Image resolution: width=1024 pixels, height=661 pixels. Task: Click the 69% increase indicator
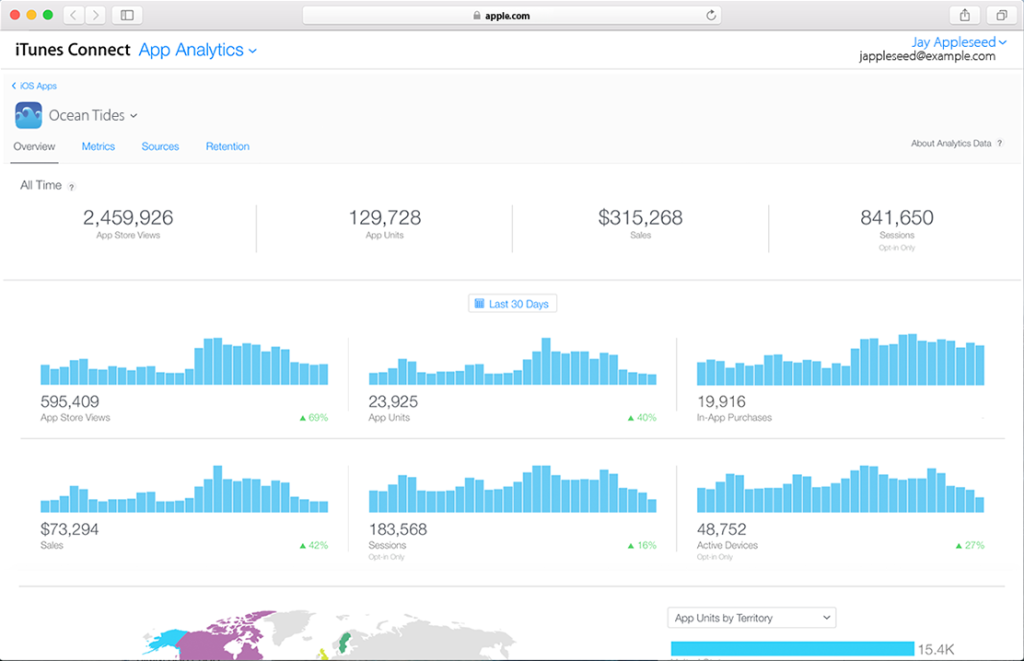(x=313, y=417)
